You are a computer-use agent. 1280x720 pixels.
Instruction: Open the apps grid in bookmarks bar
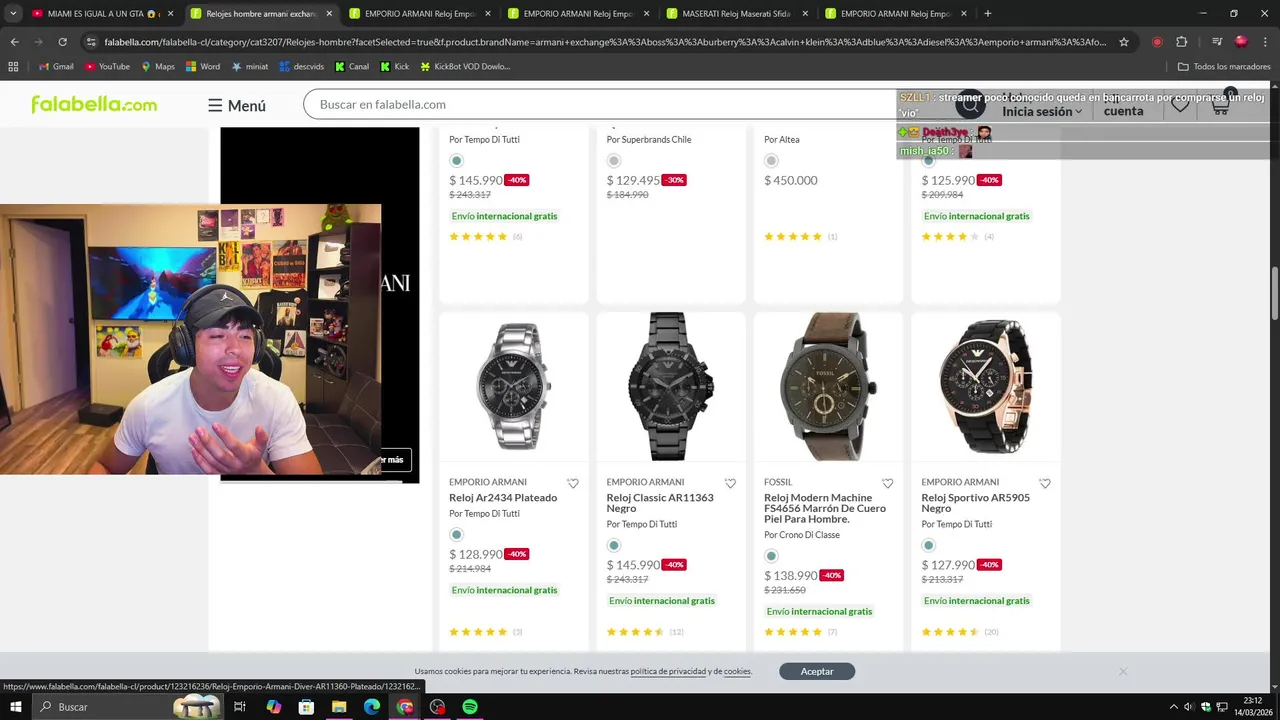click(x=13, y=66)
